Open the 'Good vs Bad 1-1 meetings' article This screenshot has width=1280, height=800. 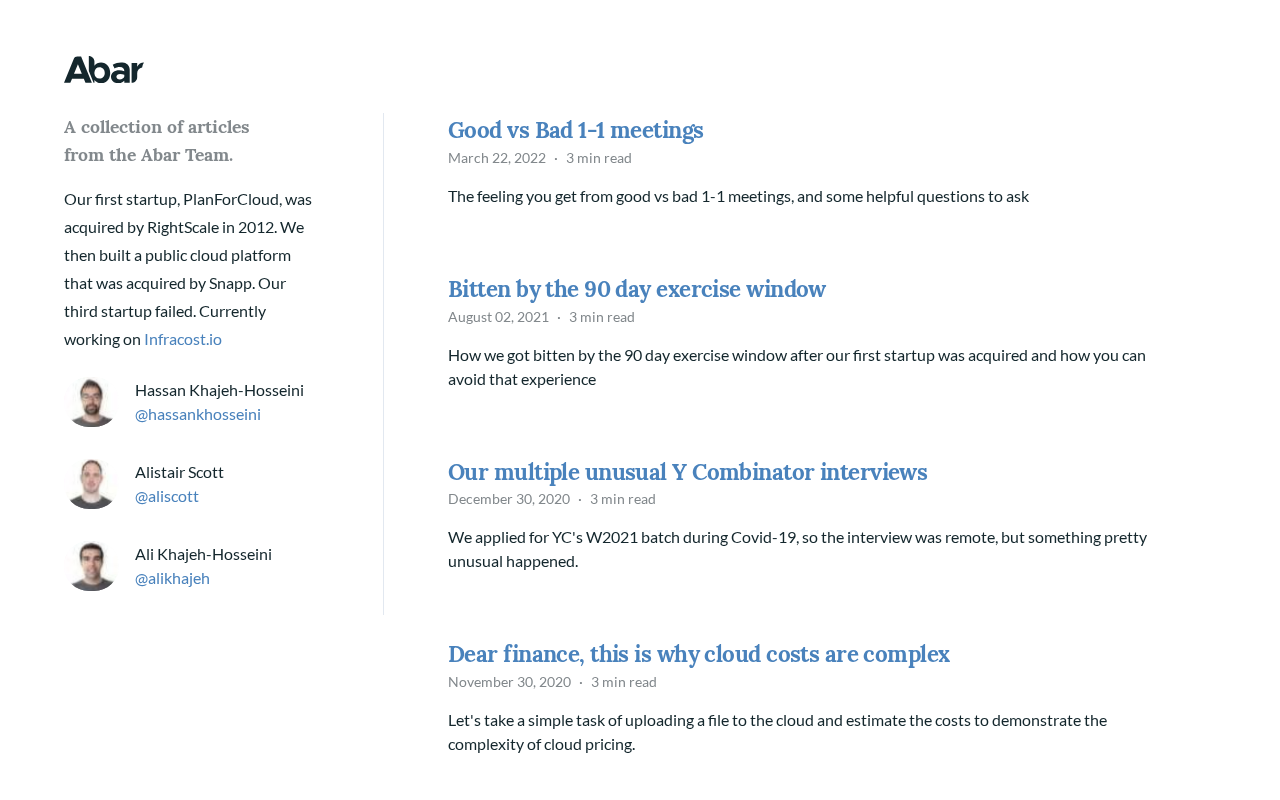pos(575,130)
